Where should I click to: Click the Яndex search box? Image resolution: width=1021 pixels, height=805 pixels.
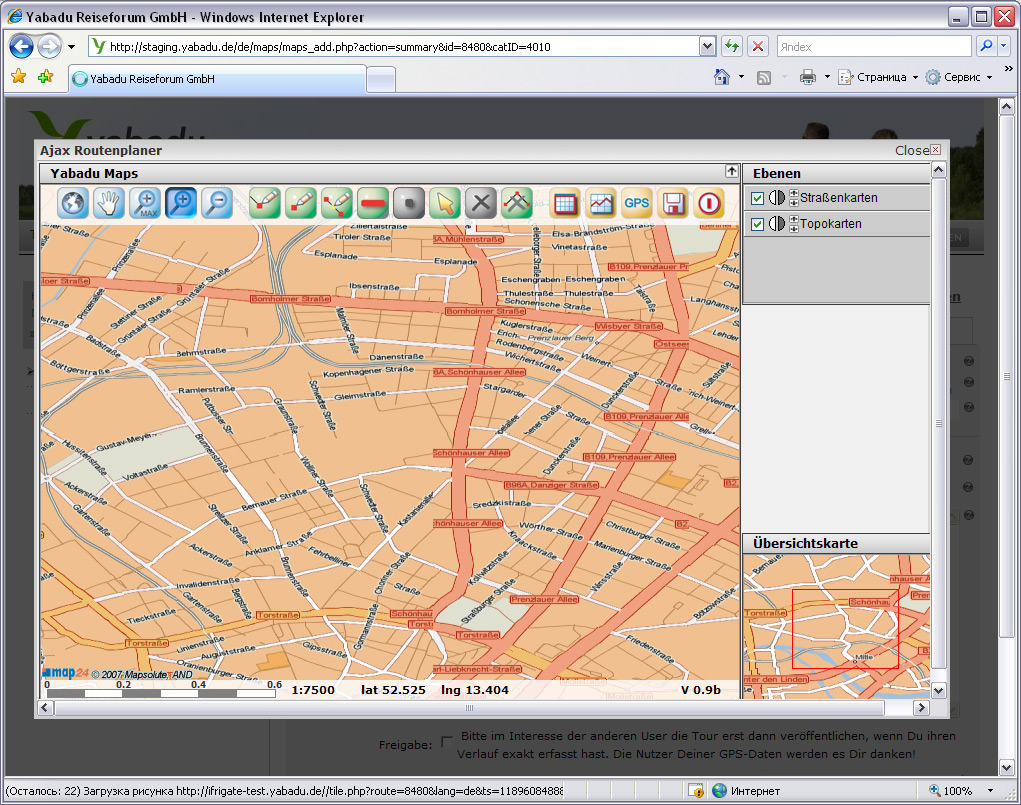tap(874, 46)
